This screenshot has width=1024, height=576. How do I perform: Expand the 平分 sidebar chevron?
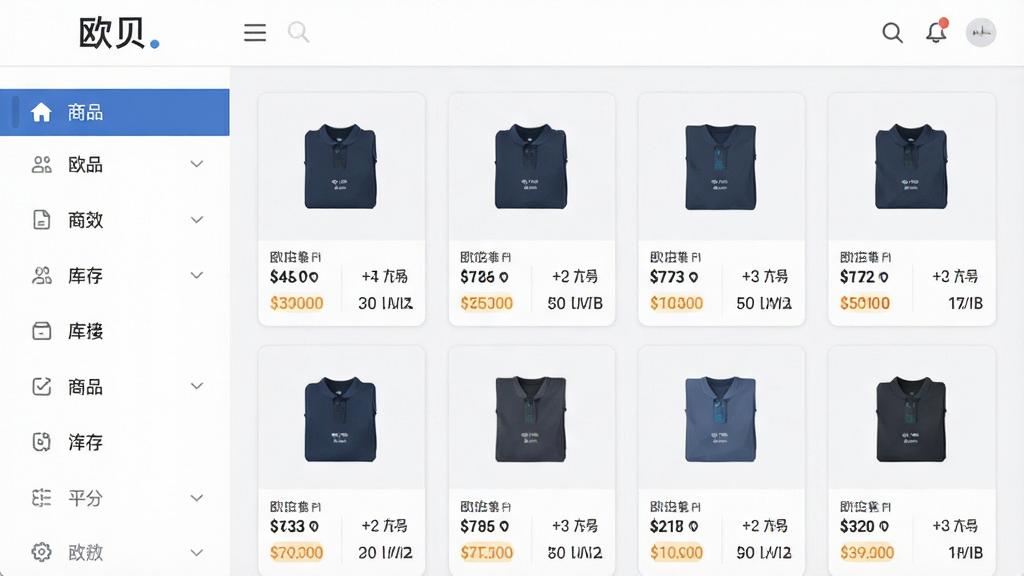point(197,498)
